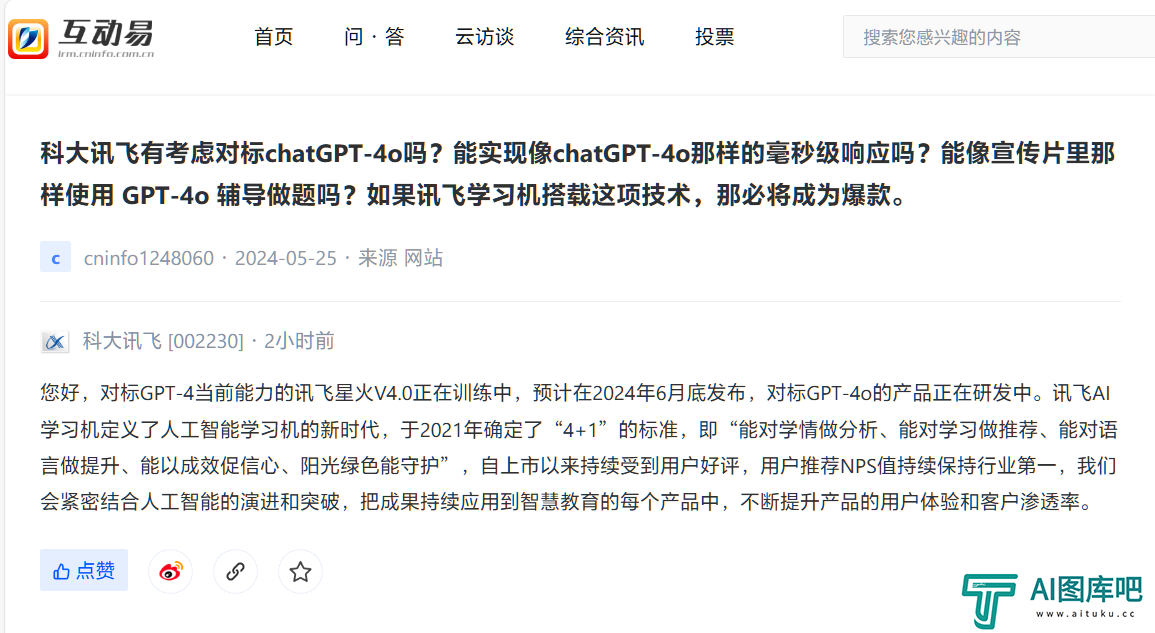Go to 云访谈 page
The height and width of the screenshot is (633, 1155).
(x=484, y=37)
